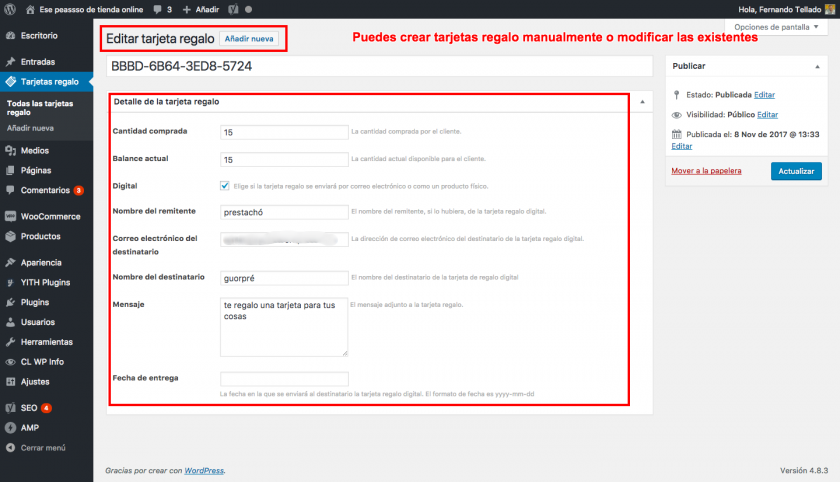This screenshot has height=482, width=840.
Task: Click the Cantidad comprada input field
Action: pyautogui.click(x=283, y=131)
